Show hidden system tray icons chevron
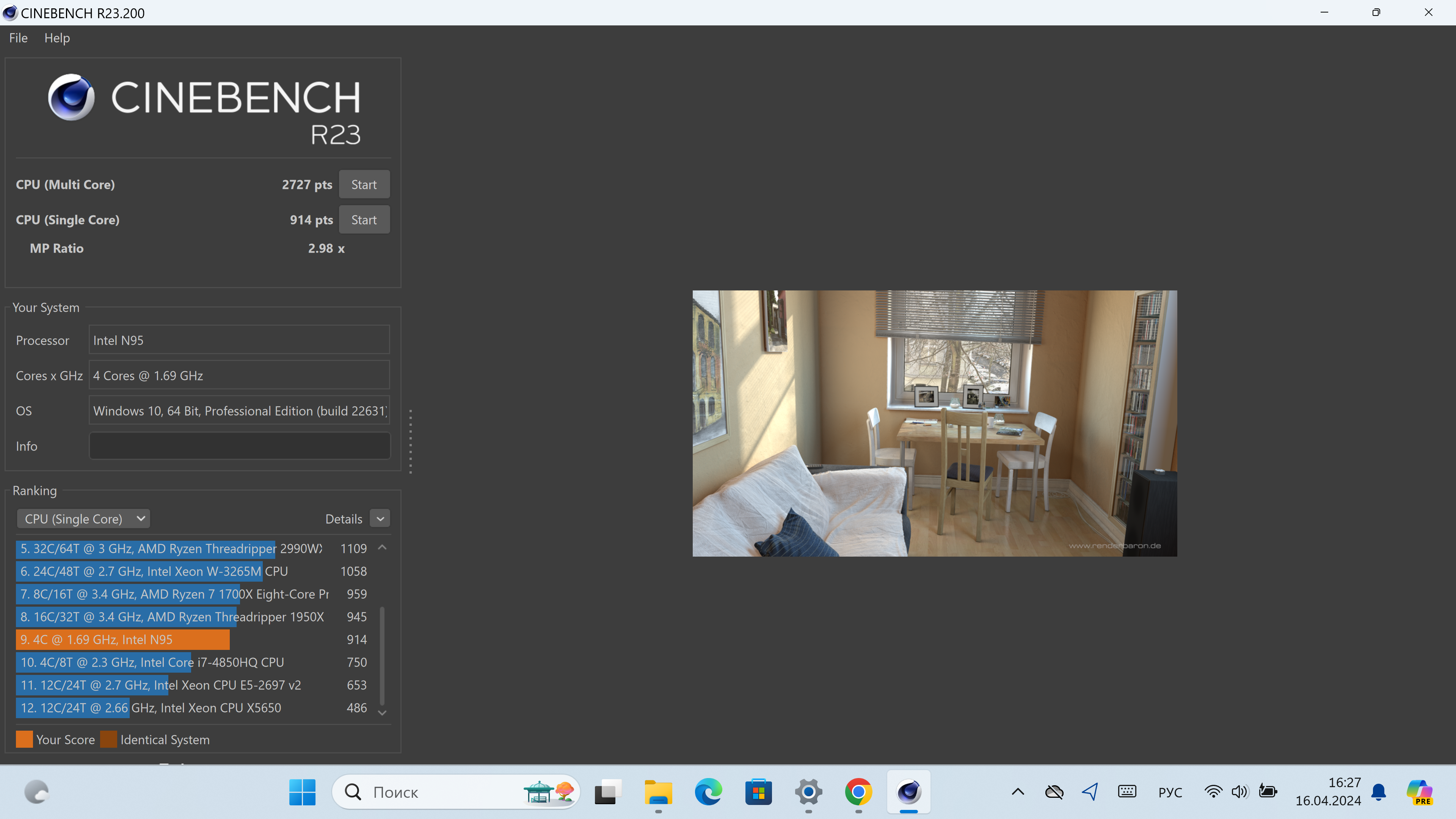Image resolution: width=1456 pixels, height=819 pixels. 1017,792
